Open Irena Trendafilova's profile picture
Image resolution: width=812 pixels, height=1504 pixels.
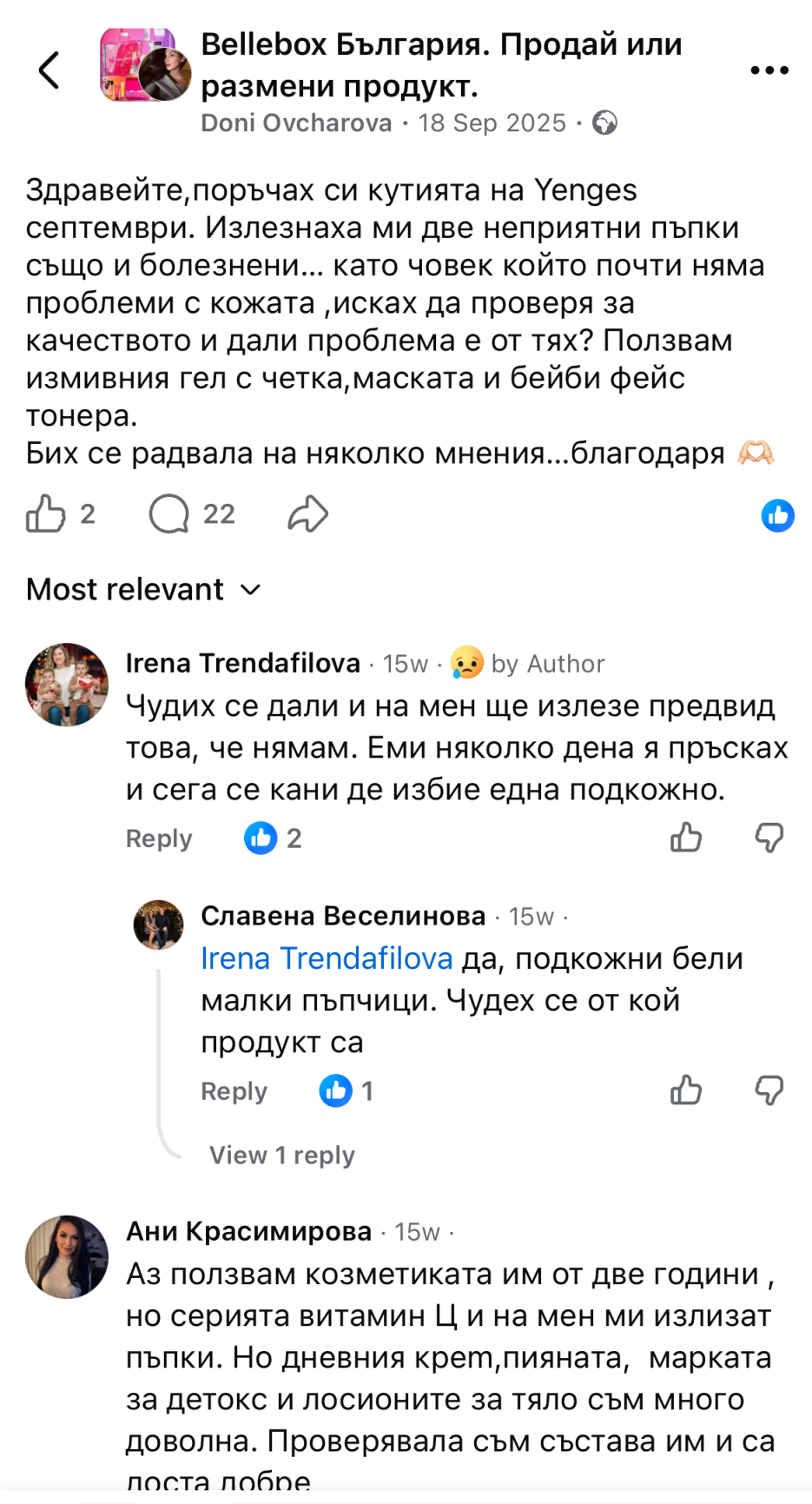[x=67, y=685]
